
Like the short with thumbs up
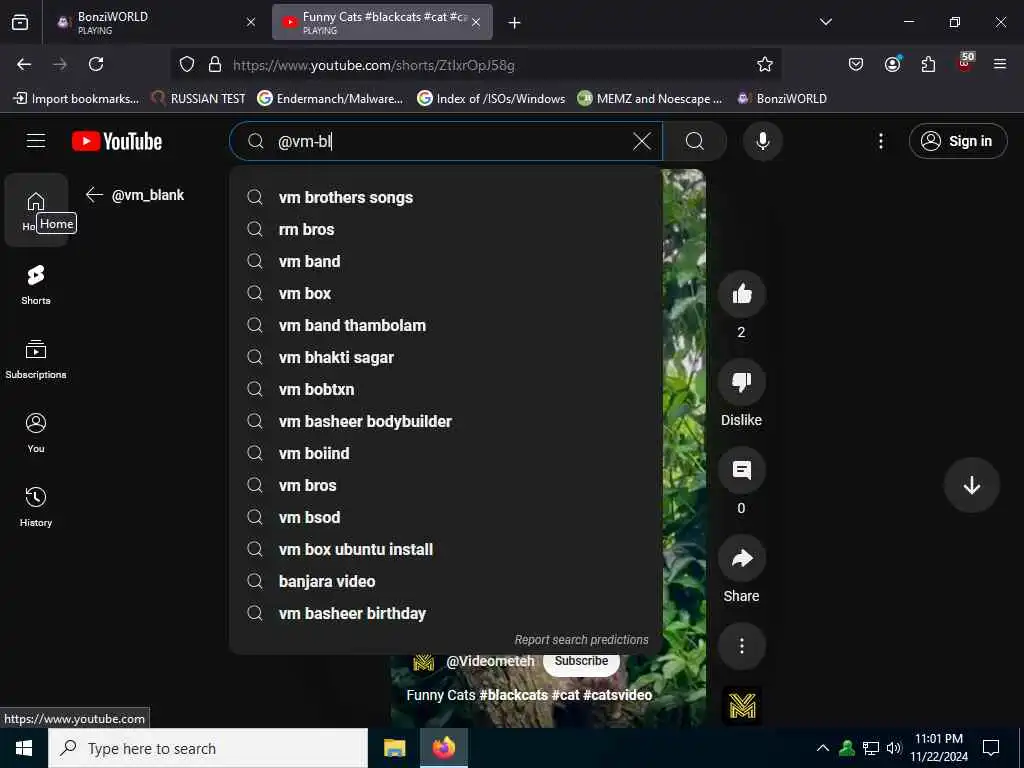pos(741,295)
